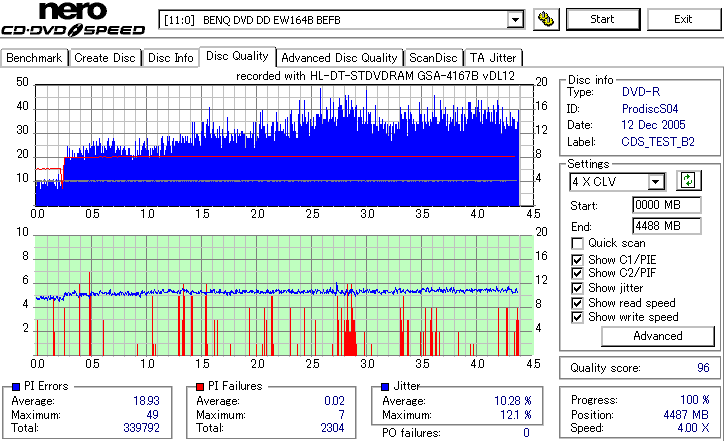Switch to the Benchmark tab

34,58
